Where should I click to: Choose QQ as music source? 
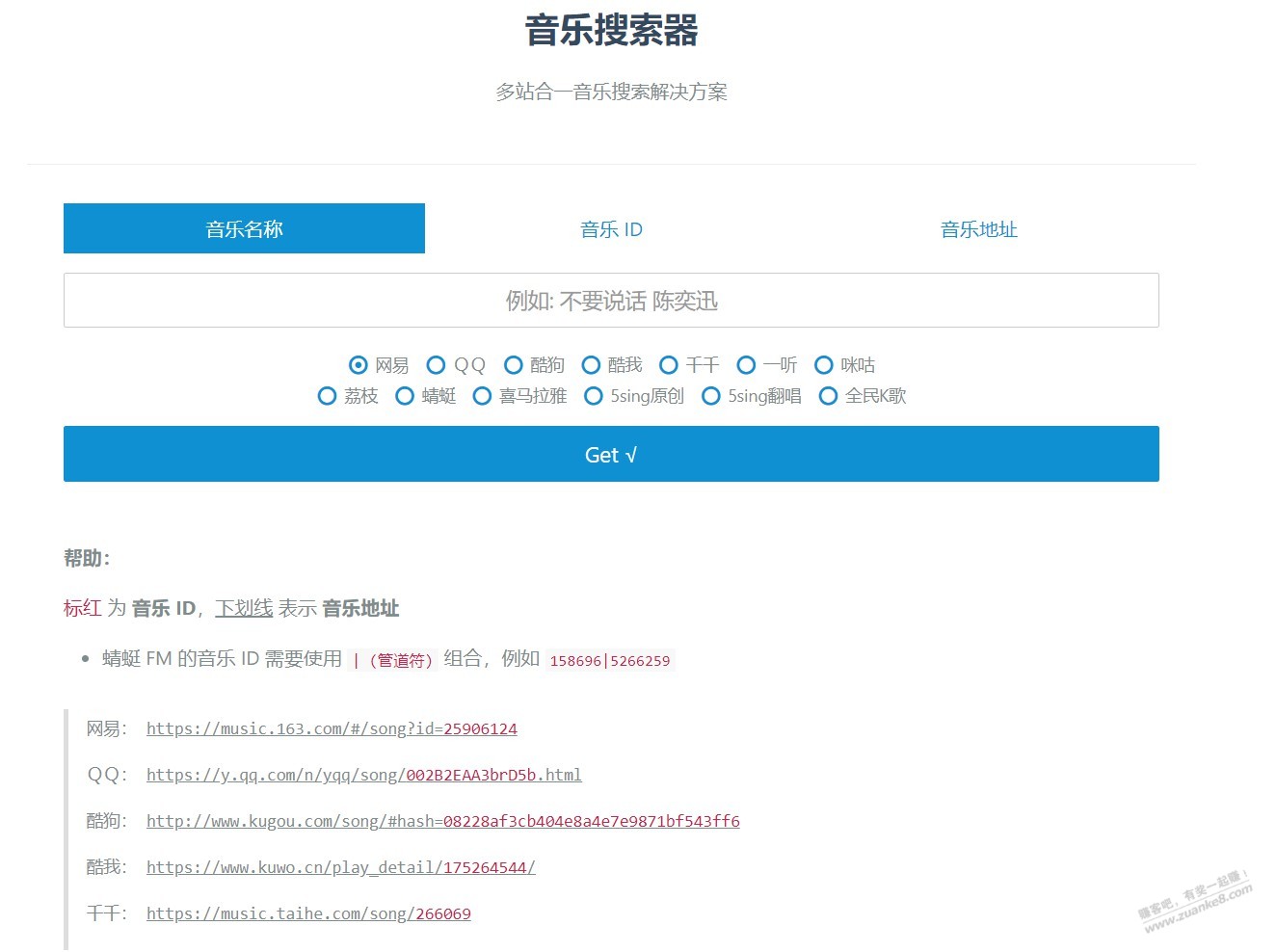(x=437, y=365)
